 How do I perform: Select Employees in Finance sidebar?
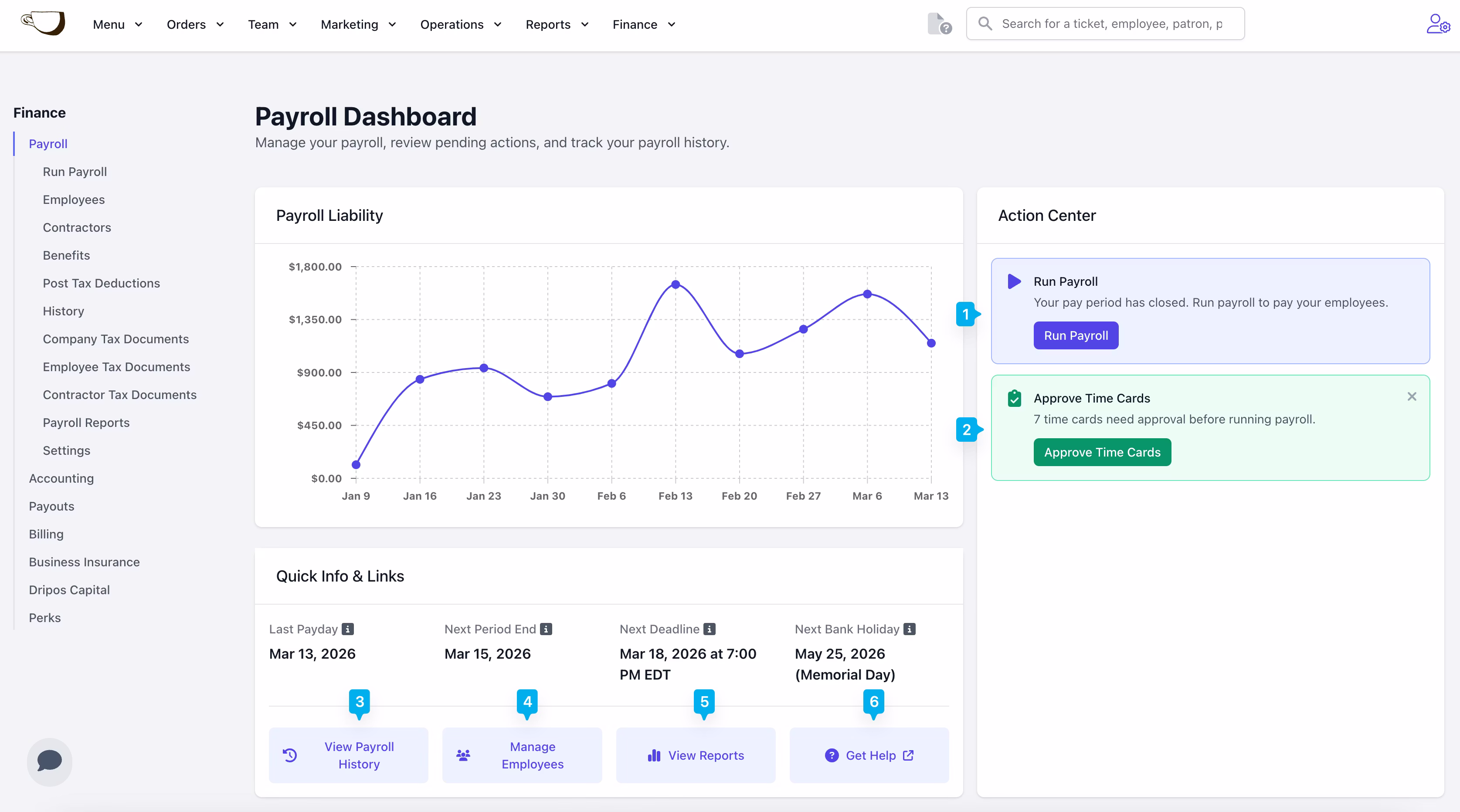tap(74, 200)
